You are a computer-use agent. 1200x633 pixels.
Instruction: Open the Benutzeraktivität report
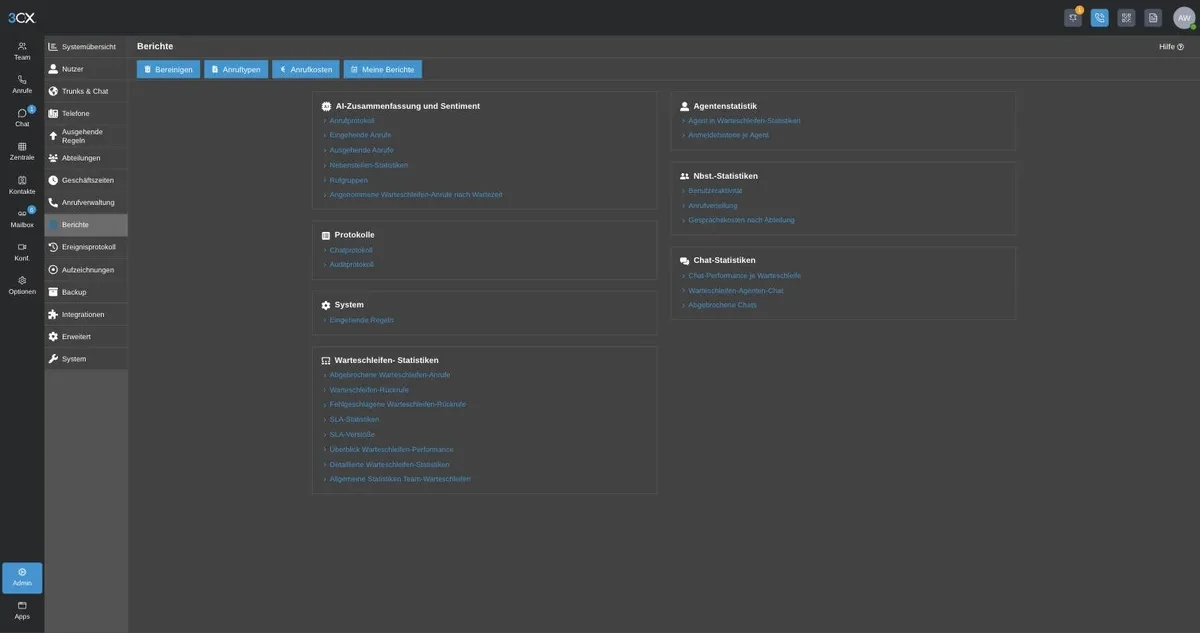[x=715, y=190]
